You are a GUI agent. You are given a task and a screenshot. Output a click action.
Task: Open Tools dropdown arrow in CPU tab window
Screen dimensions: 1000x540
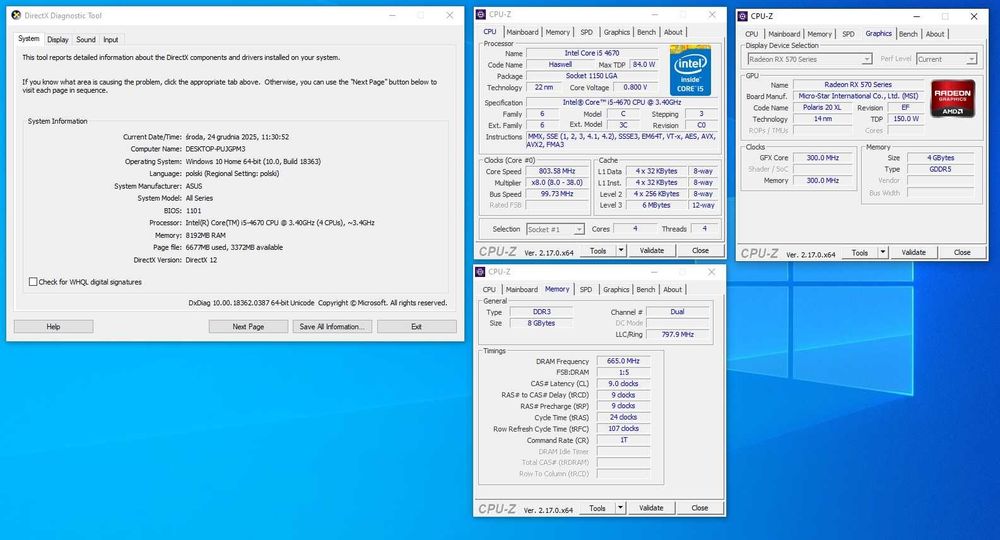tap(621, 251)
